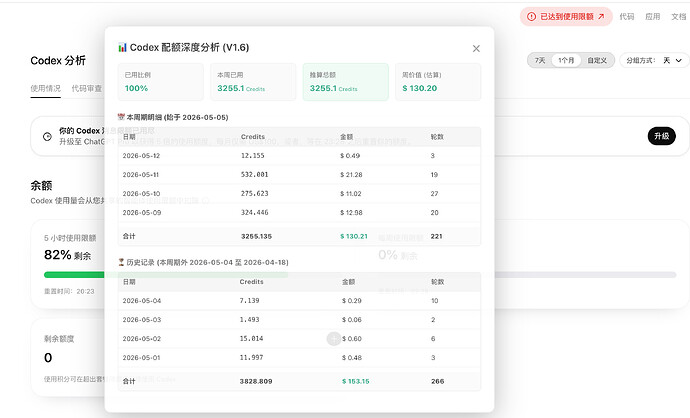
Task: Click history total $ 153.15
Action: point(356,381)
